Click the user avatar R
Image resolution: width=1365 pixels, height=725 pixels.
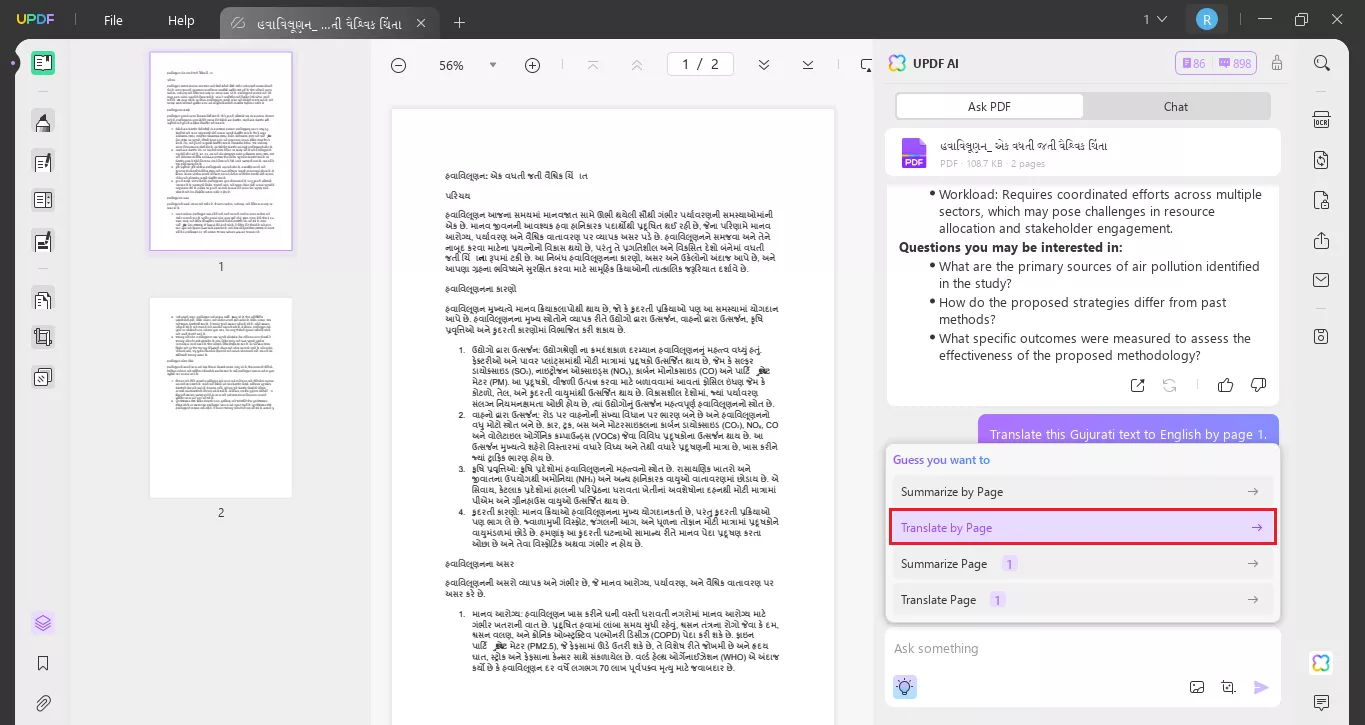click(x=1206, y=19)
